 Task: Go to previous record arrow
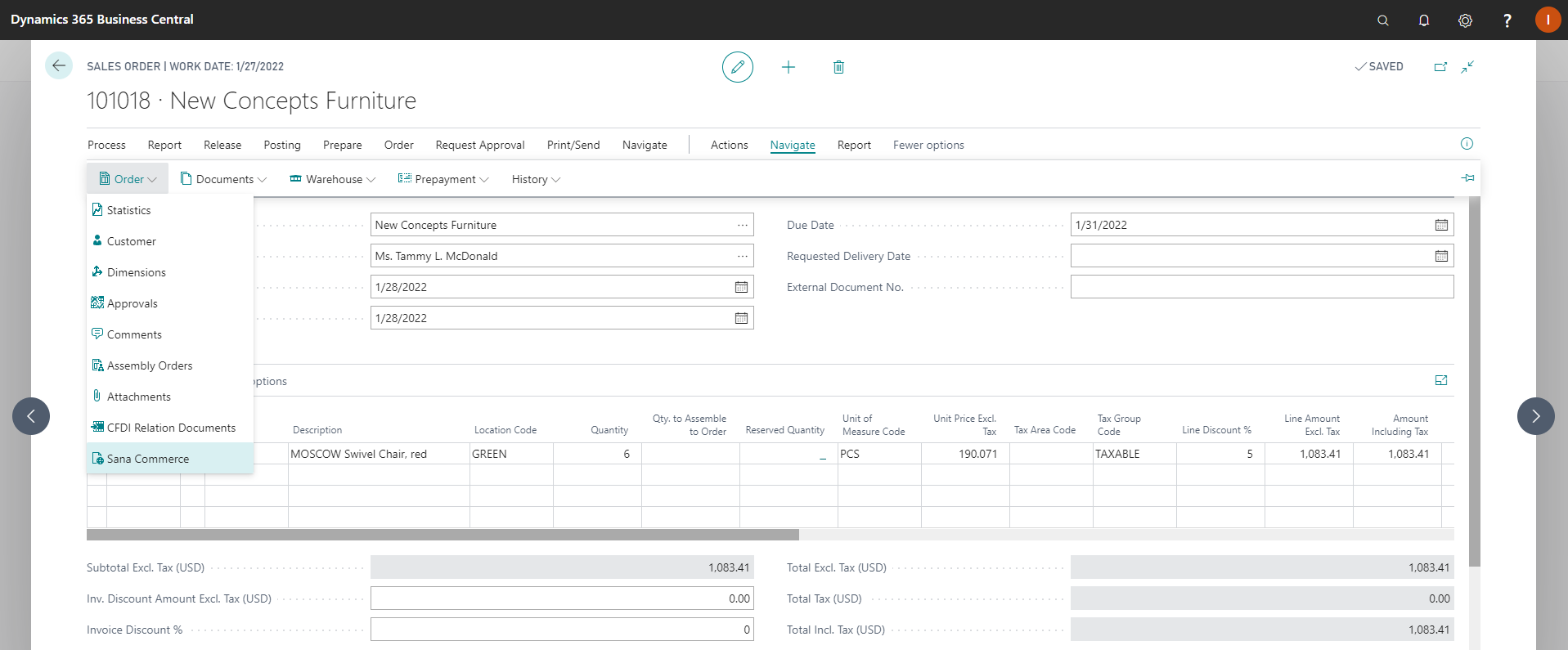click(x=31, y=416)
